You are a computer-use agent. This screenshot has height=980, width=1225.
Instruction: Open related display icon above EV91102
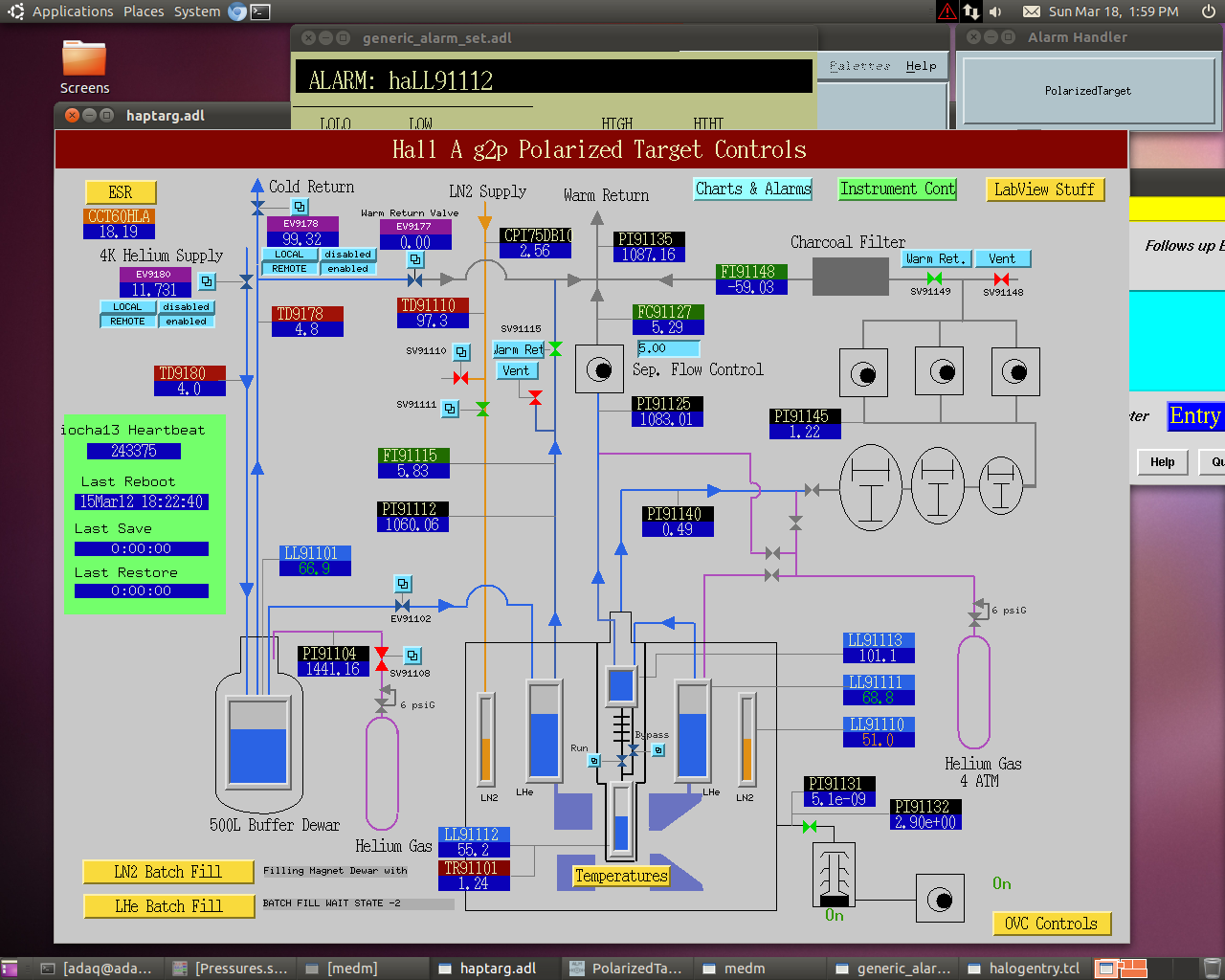point(403,584)
